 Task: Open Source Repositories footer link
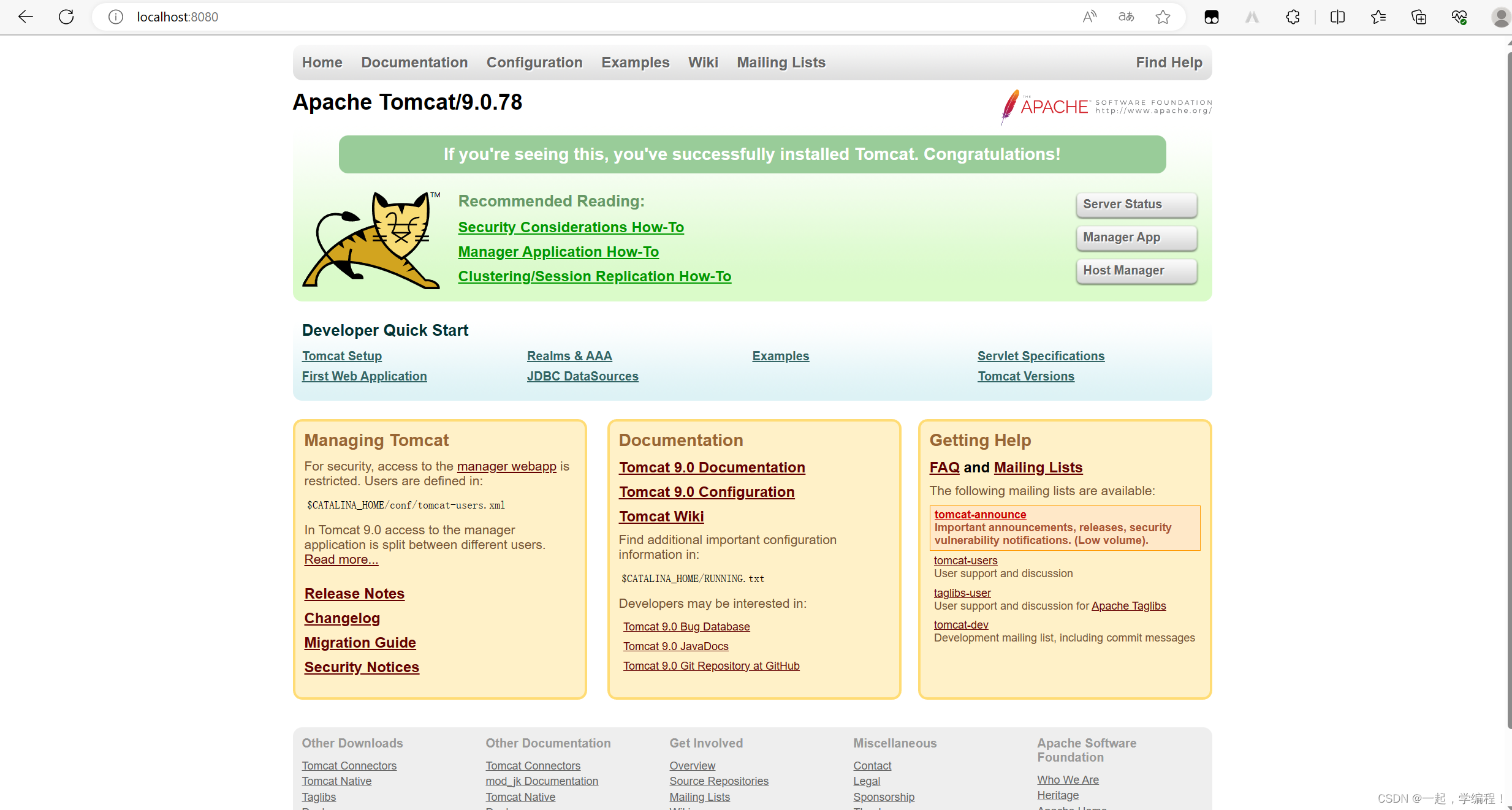tap(719, 781)
